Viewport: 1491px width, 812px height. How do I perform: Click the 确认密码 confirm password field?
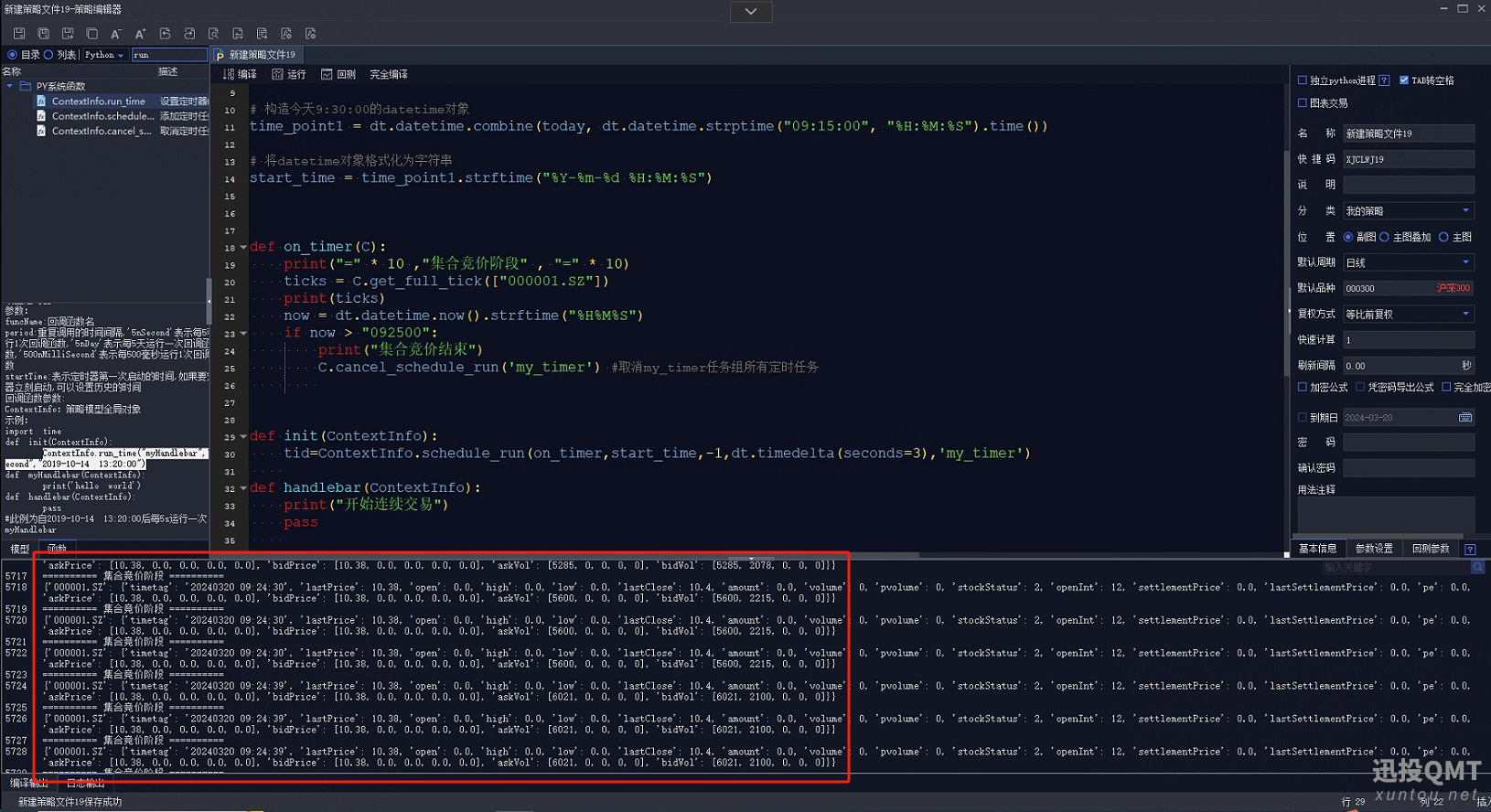1409,468
